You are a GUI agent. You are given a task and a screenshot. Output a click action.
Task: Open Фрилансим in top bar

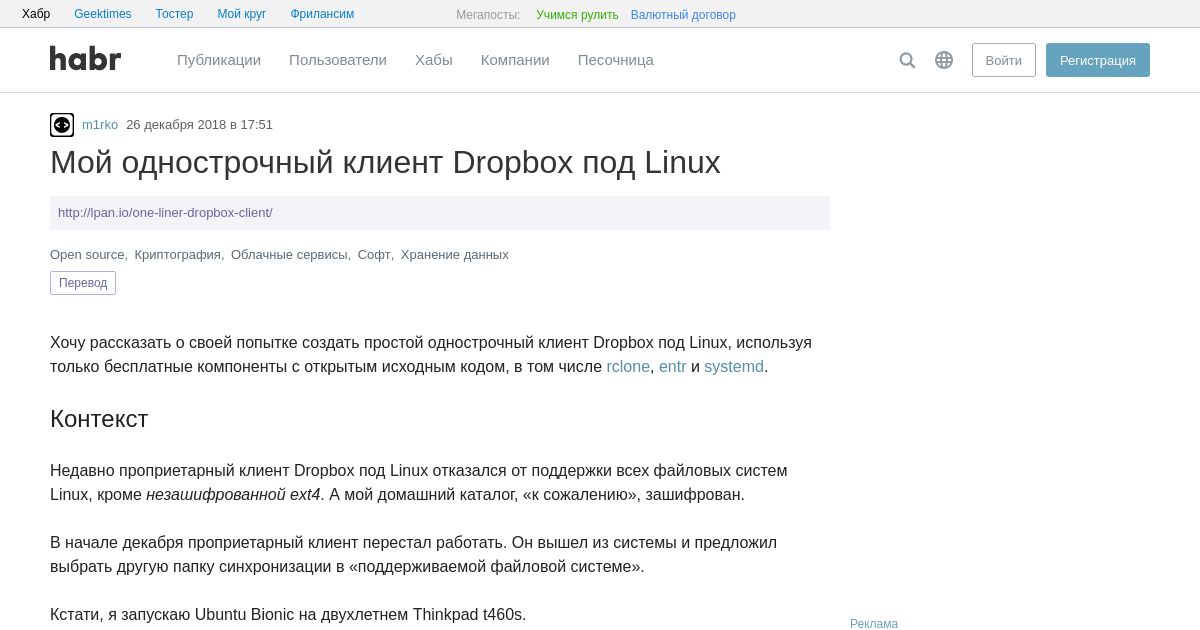click(x=322, y=14)
